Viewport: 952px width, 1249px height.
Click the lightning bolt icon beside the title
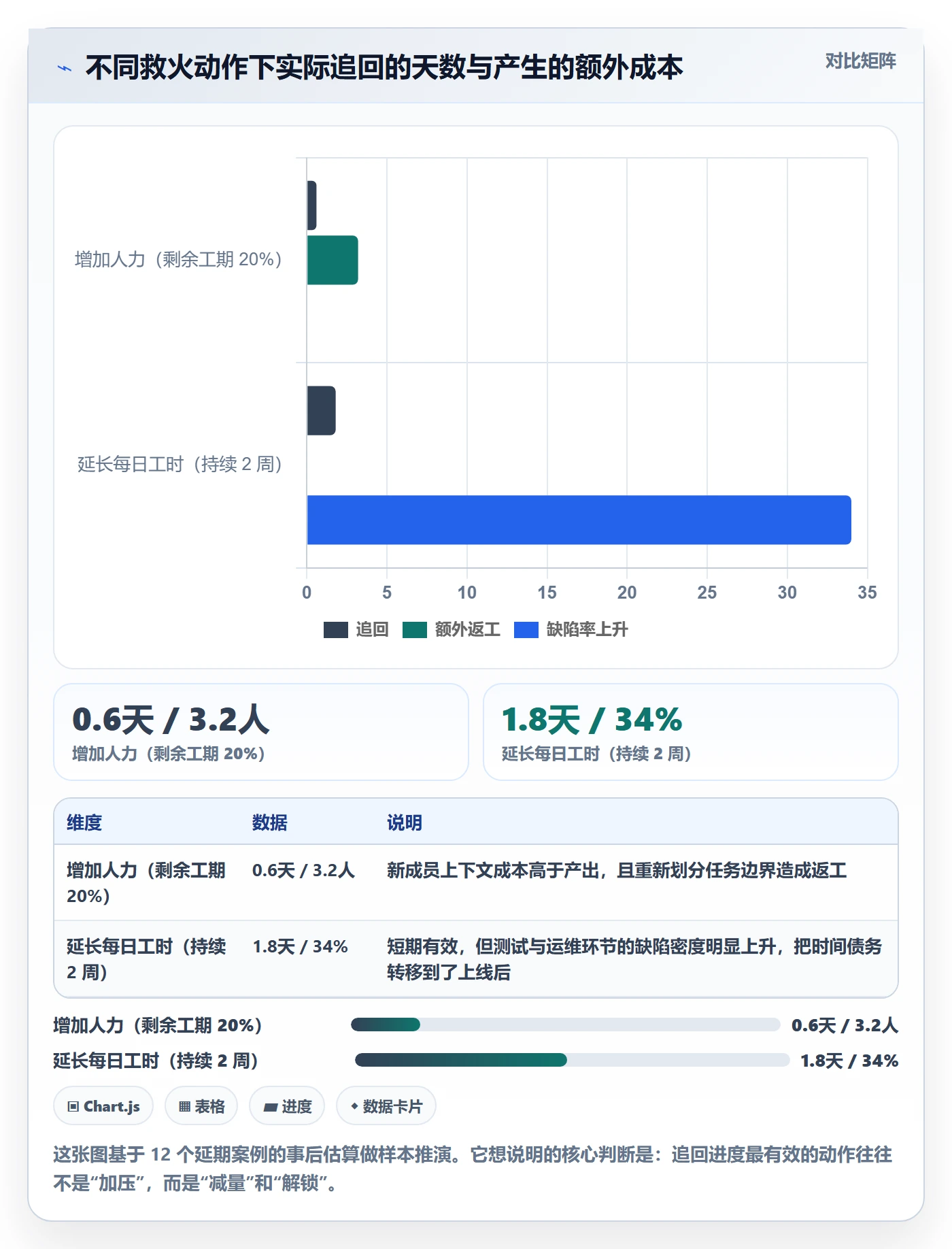65,68
